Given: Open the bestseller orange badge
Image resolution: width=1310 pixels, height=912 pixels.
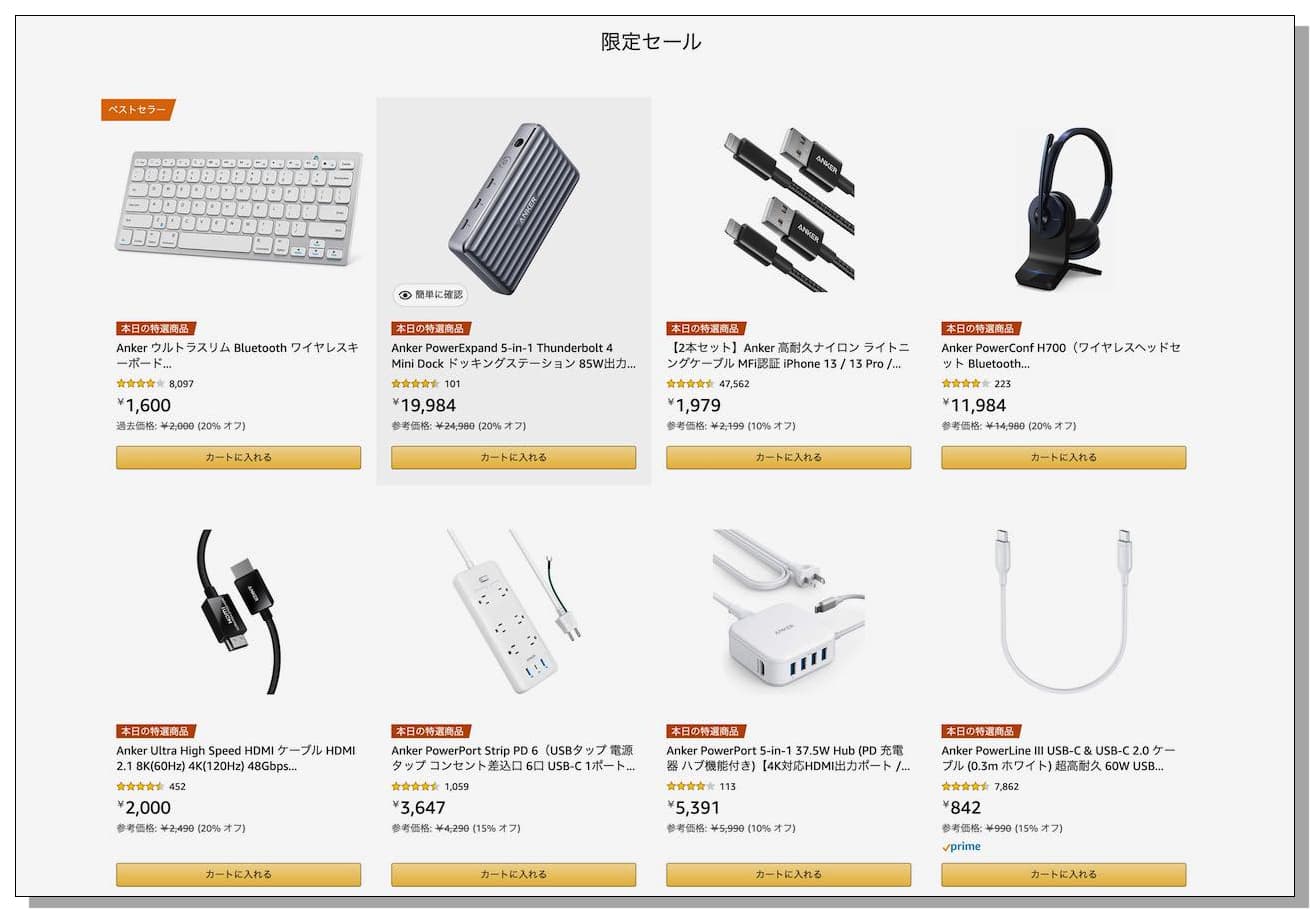Looking at the screenshot, I should pos(138,110).
